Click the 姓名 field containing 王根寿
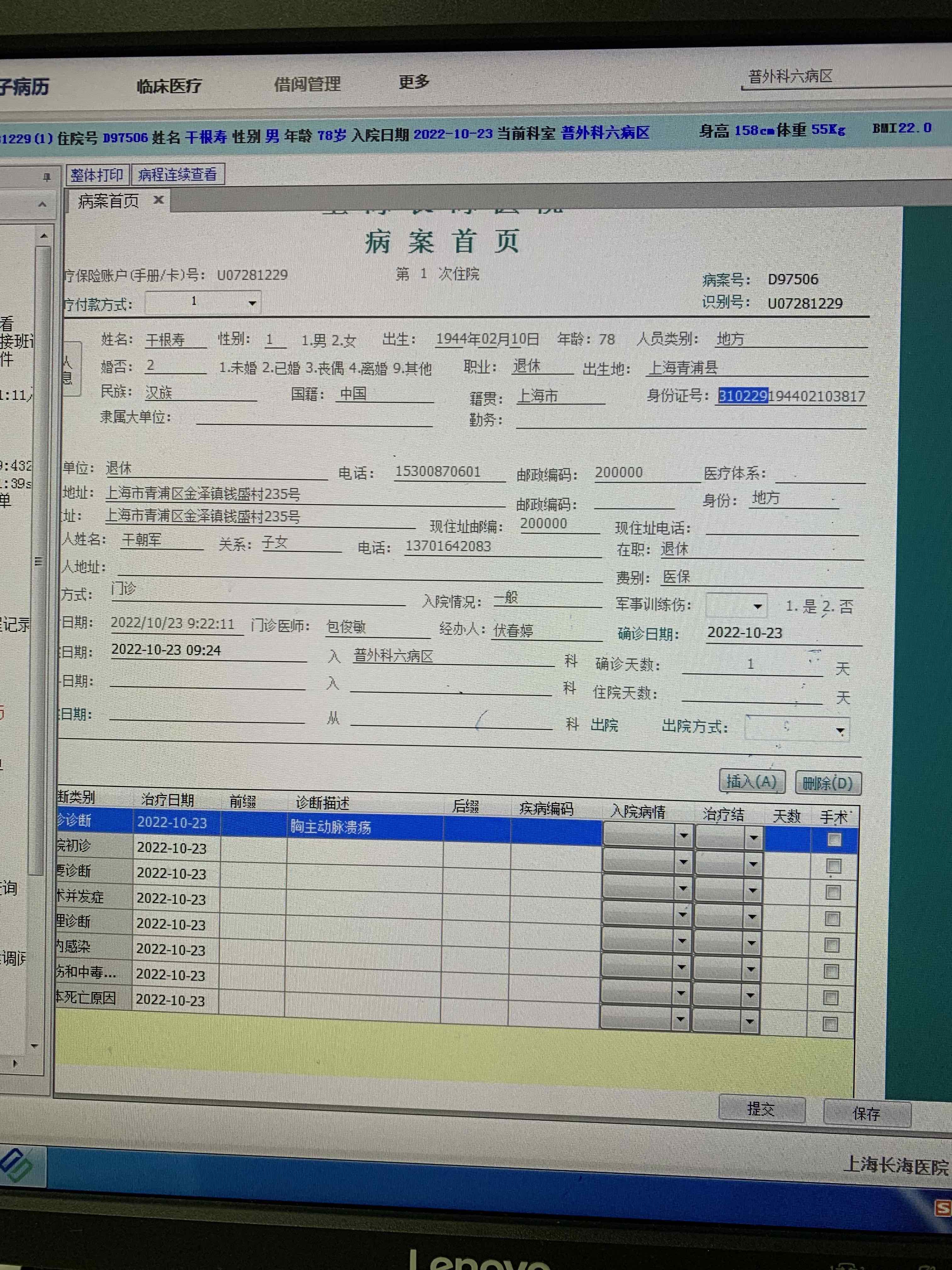 coord(176,340)
